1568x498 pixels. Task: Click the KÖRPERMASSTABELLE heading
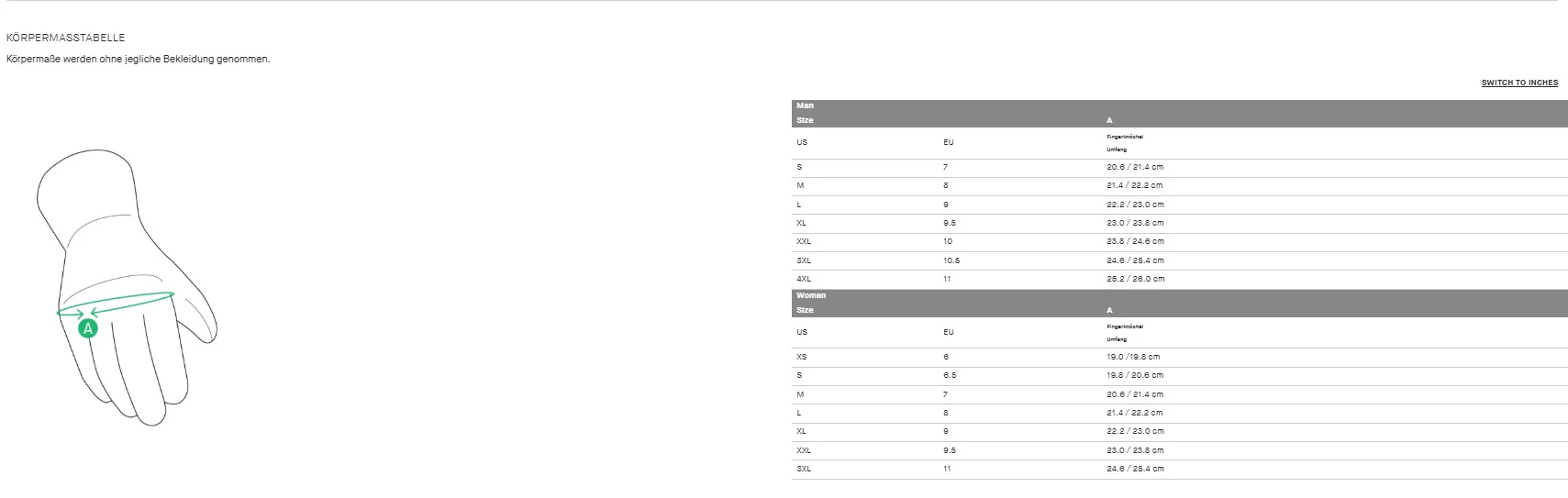click(65, 38)
